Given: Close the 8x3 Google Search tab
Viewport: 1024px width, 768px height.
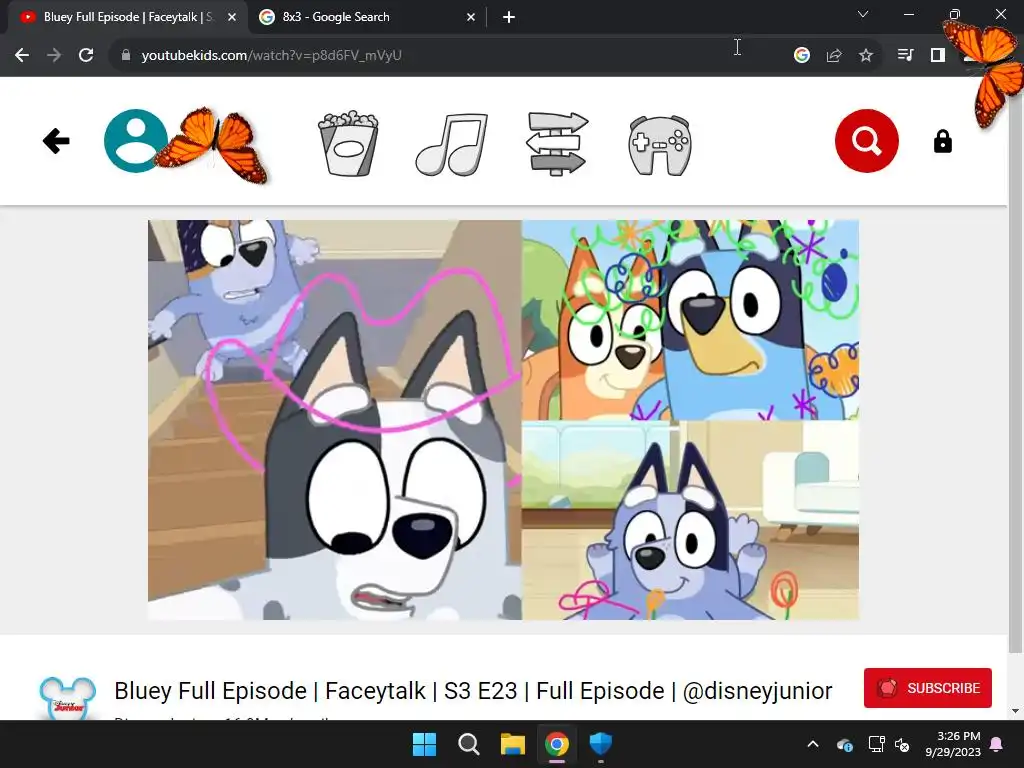Looking at the screenshot, I should (x=471, y=17).
